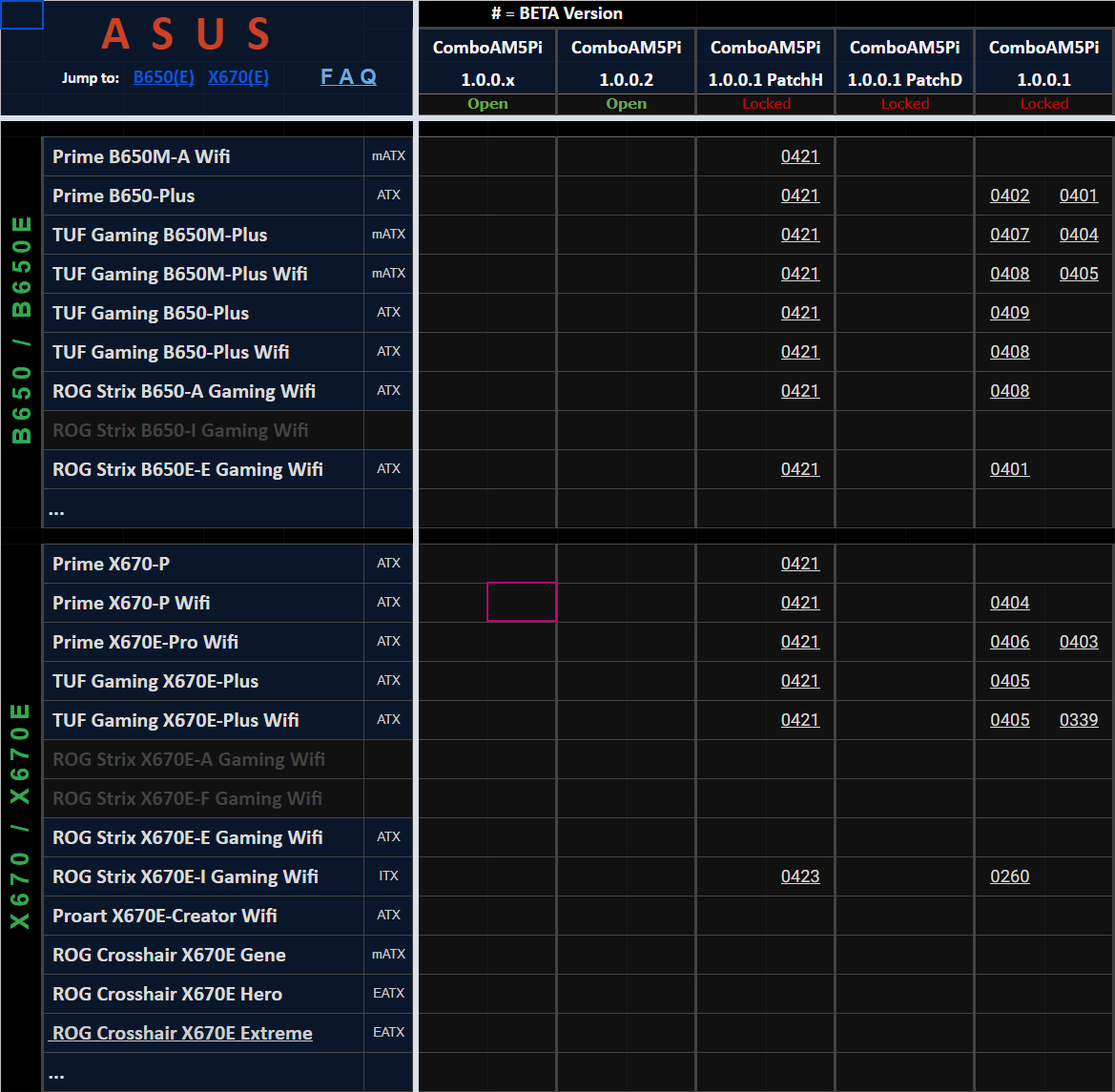Open BIOS 0401 for Prime B650-Plus

point(1079,196)
